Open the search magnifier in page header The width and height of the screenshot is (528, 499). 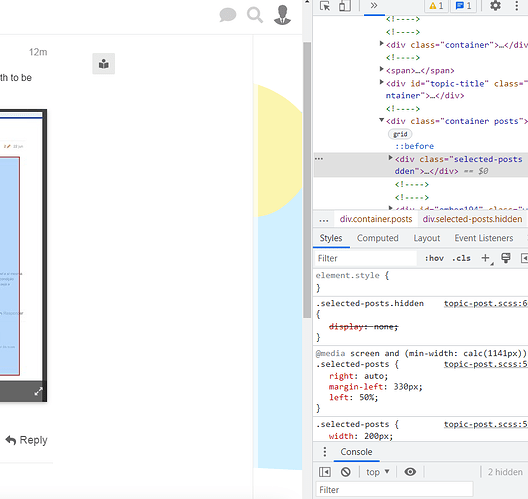[255, 15]
